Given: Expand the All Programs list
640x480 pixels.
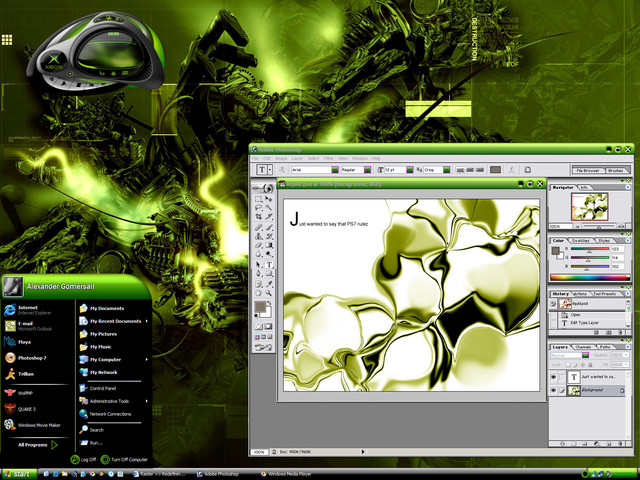Looking at the screenshot, I should tap(38, 444).
